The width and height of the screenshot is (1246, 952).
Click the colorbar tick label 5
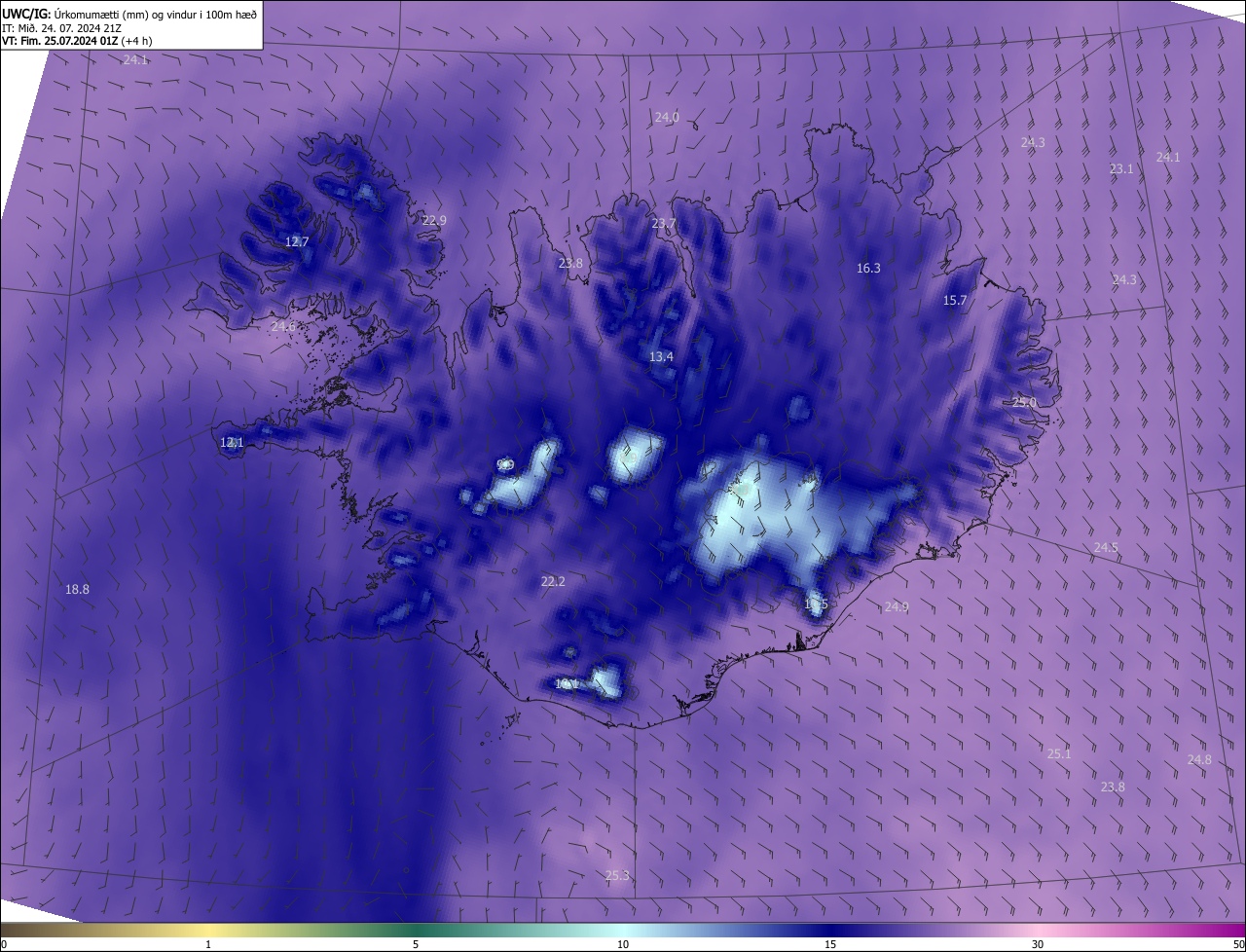(416, 944)
